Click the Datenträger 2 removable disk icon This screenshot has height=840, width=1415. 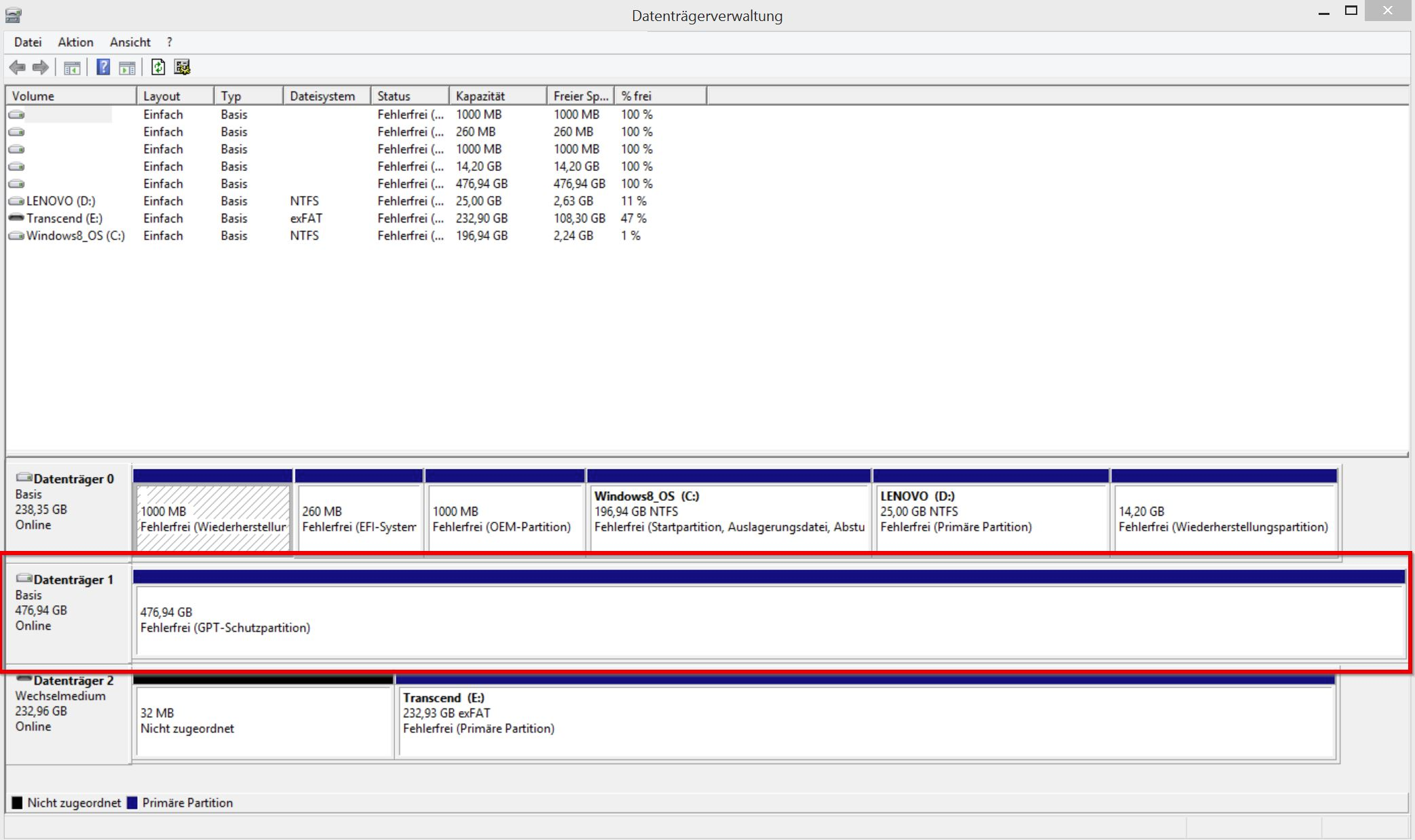pos(24,679)
